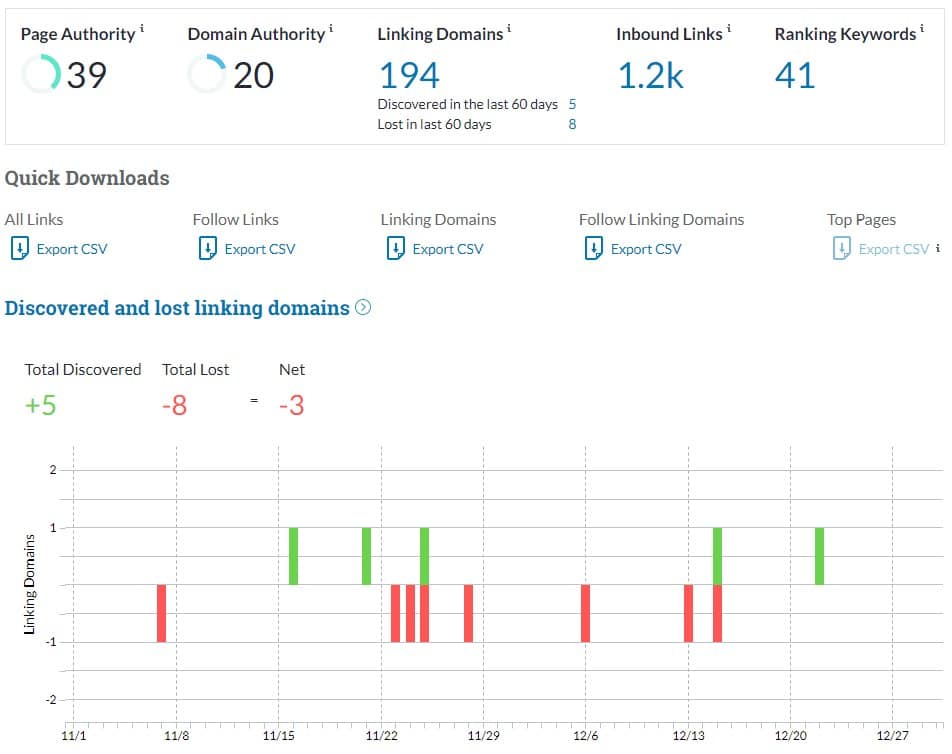Click the 'Discovered in the last 60 days' text

468,104
